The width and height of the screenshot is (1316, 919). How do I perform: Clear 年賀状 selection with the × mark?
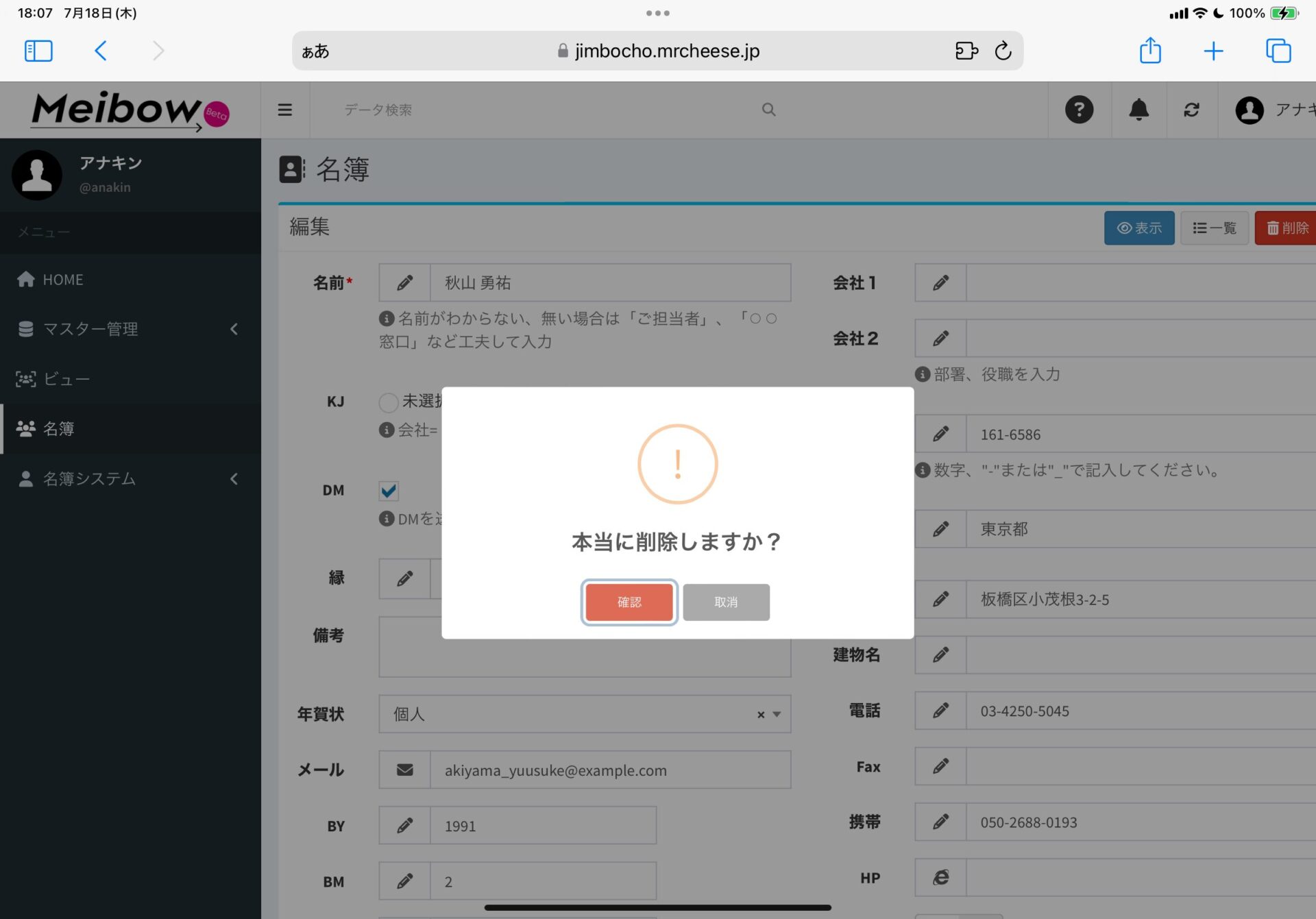(761, 714)
